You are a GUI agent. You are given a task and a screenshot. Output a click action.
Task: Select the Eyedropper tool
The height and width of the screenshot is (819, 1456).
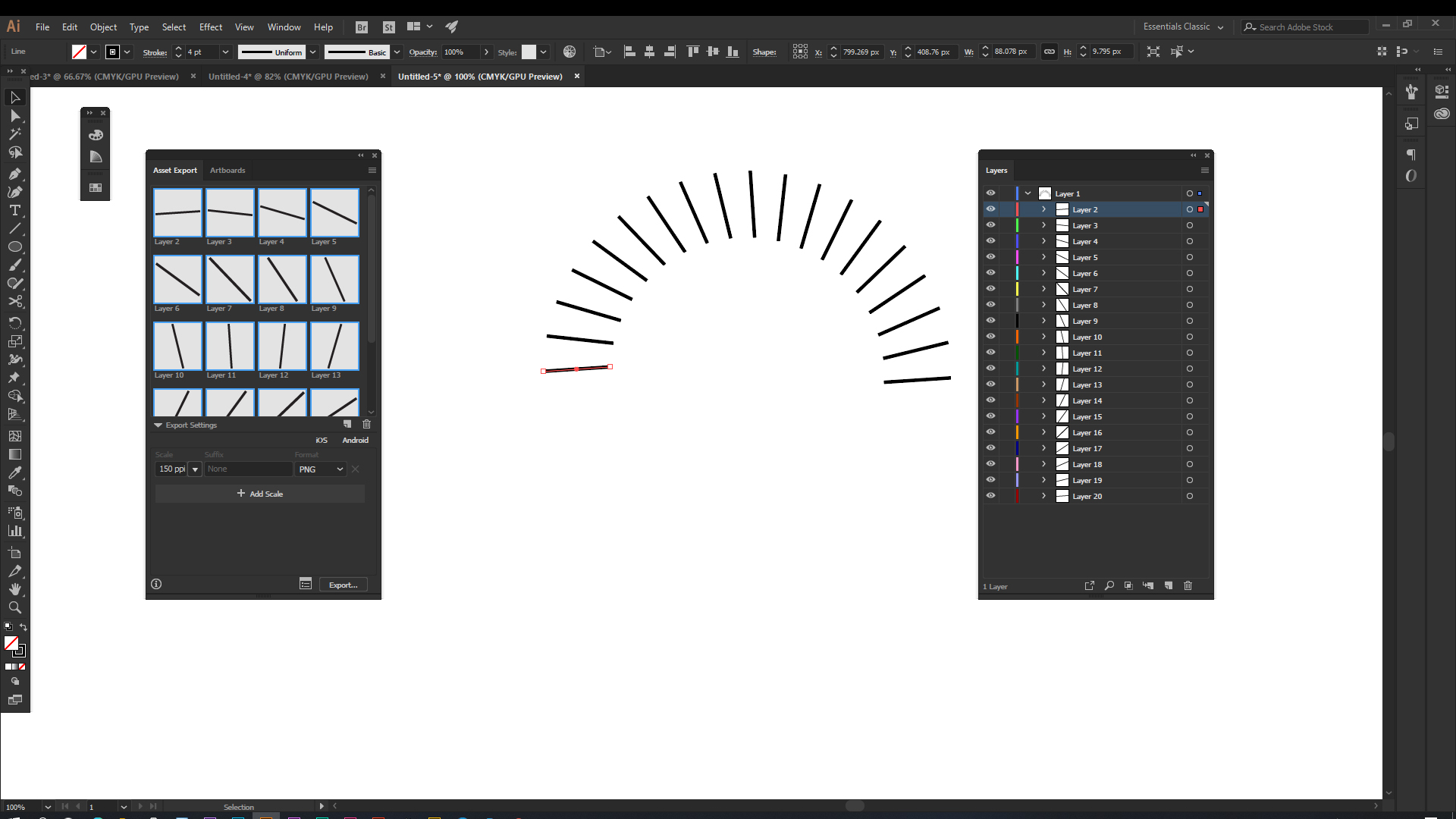[15, 471]
